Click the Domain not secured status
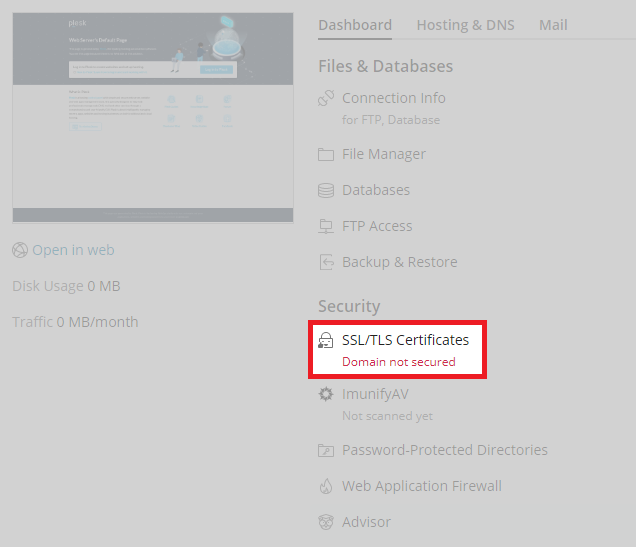Image resolution: width=636 pixels, height=547 pixels. [x=399, y=362]
